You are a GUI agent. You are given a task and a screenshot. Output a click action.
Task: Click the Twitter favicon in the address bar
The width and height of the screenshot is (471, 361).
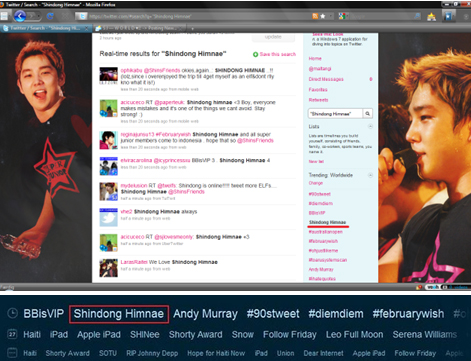[x=81, y=16]
